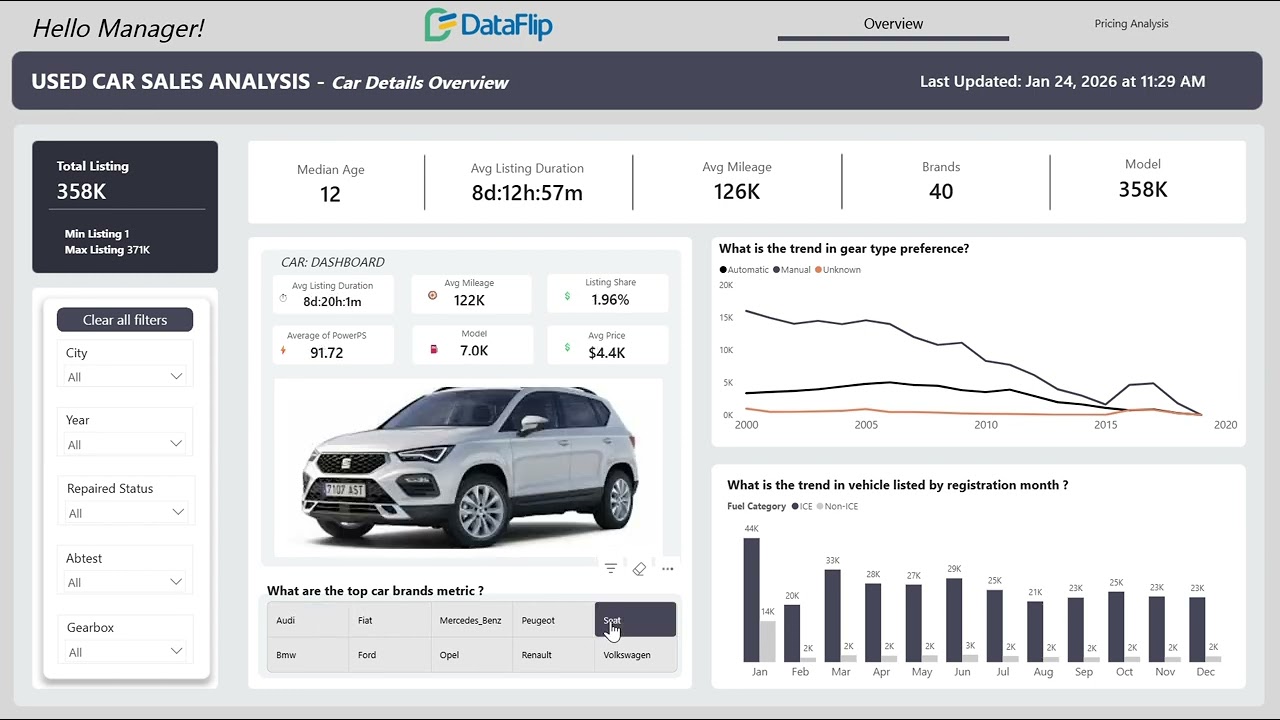Click the January Non-ICE bar 14K
1280x720 pixels.
(768, 641)
